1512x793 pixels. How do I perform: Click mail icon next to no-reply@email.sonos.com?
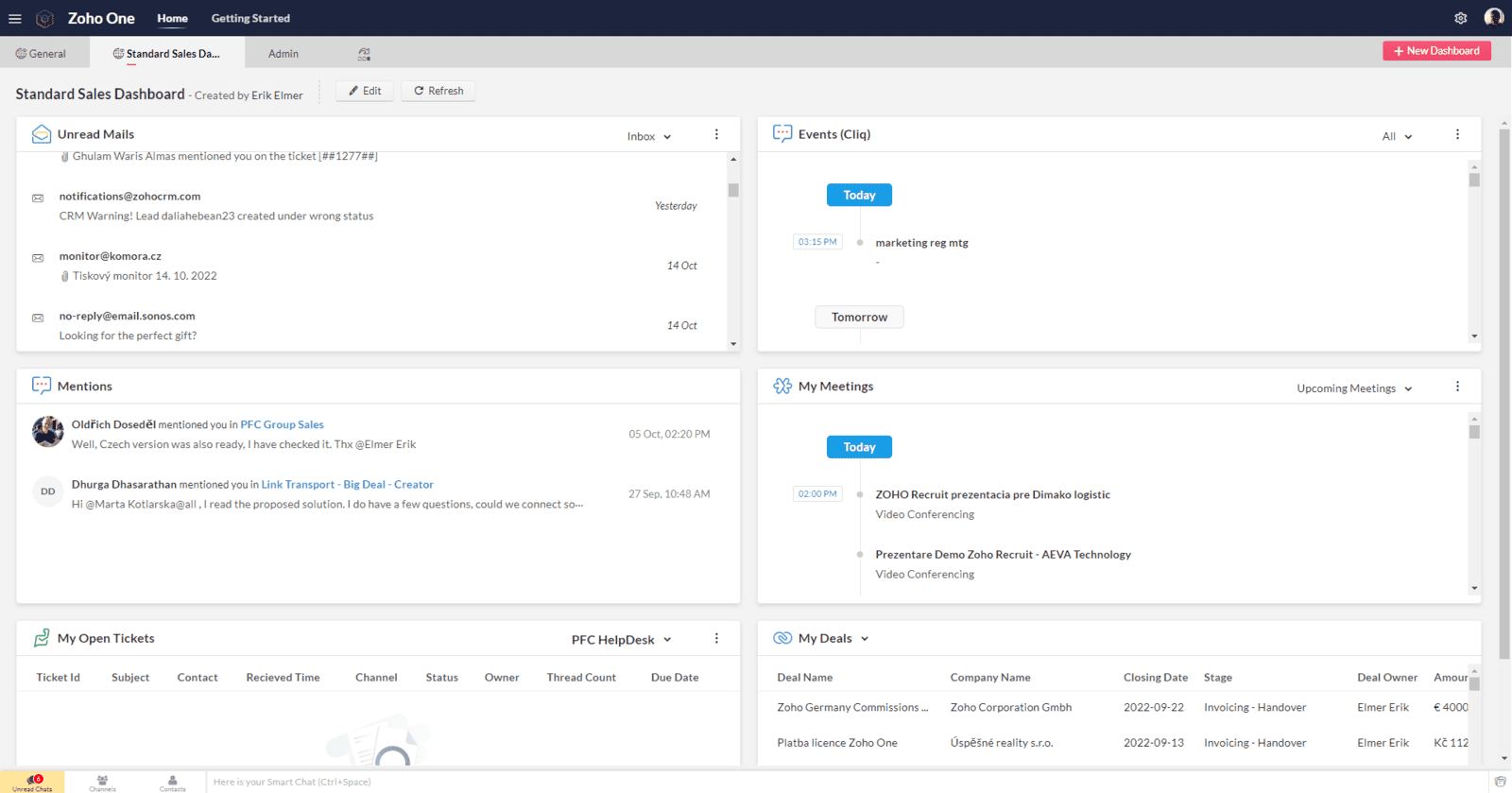click(x=38, y=318)
